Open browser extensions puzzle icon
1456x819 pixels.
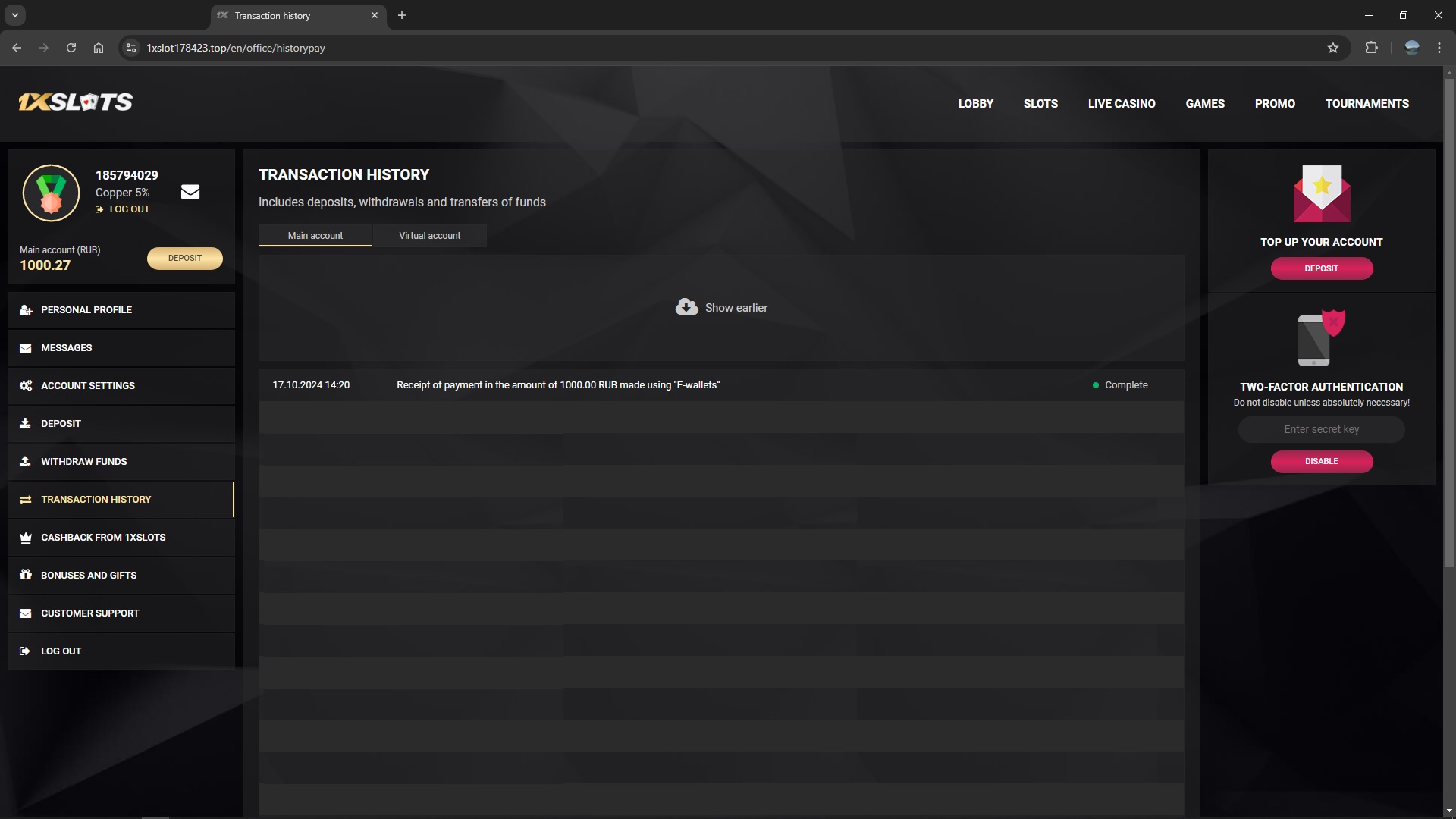pyautogui.click(x=1371, y=48)
